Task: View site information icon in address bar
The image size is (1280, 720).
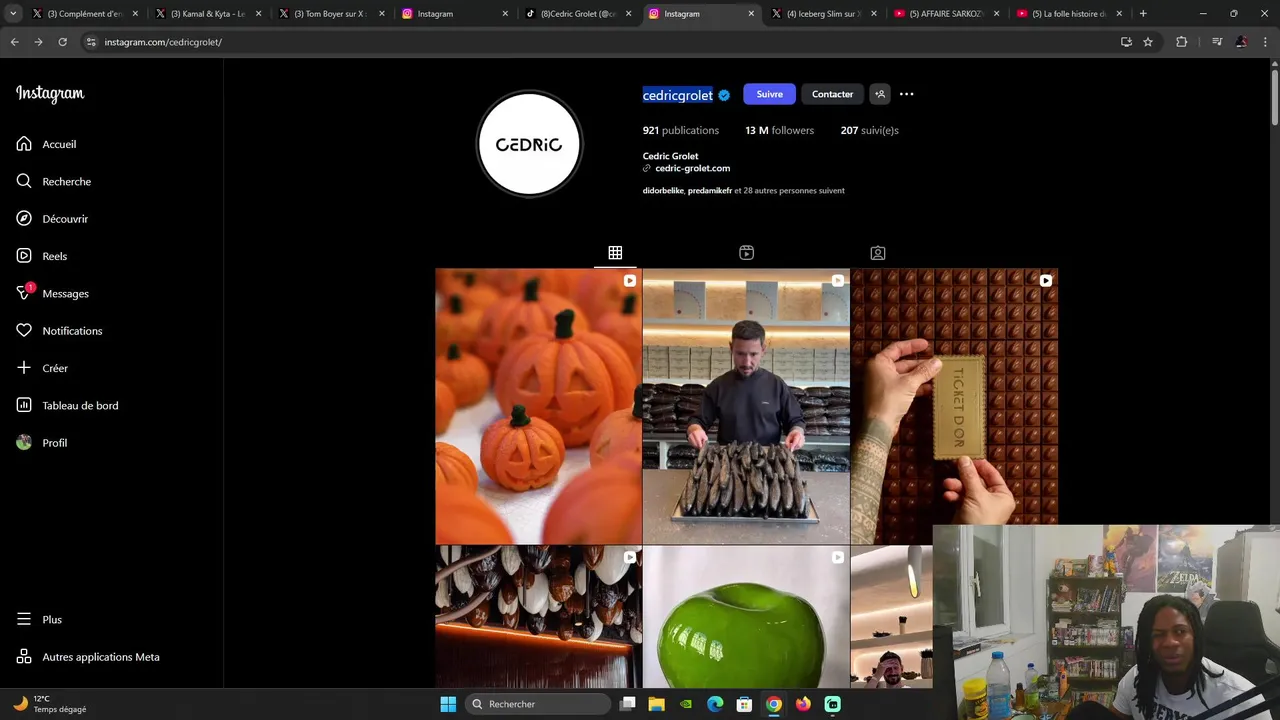Action: point(91,42)
